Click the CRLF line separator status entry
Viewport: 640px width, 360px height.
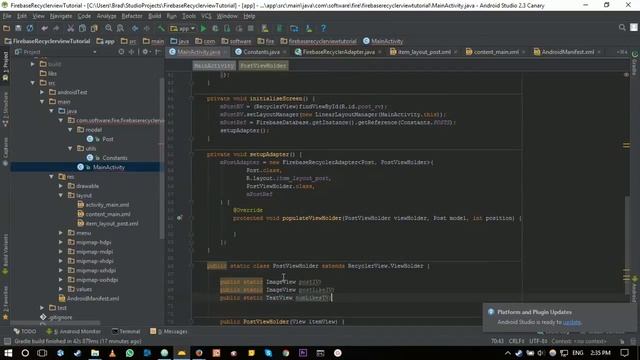click(516, 341)
